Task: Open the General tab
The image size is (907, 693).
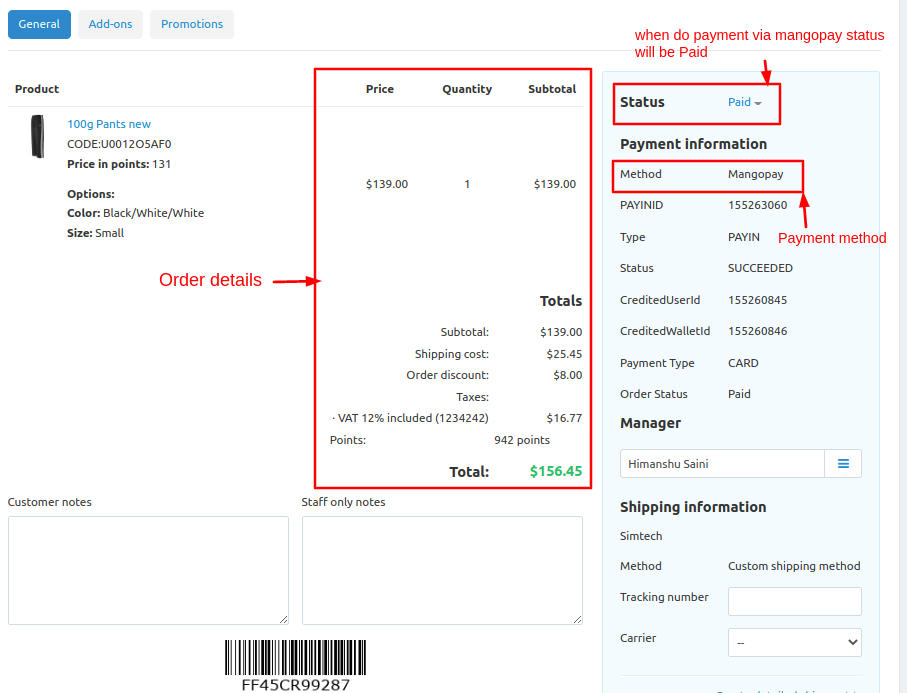Action: tap(39, 24)
